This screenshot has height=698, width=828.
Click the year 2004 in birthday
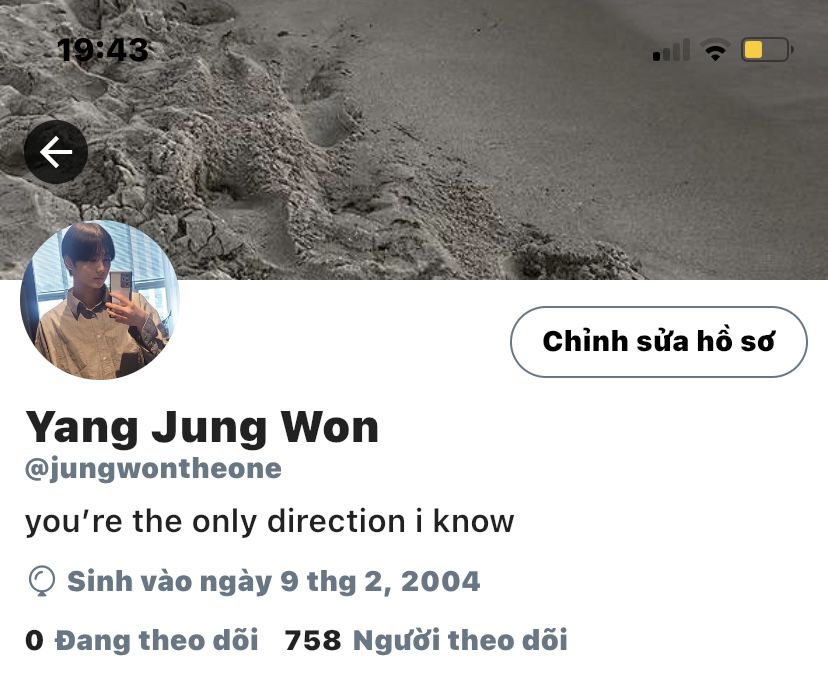(x=440, y=581)
